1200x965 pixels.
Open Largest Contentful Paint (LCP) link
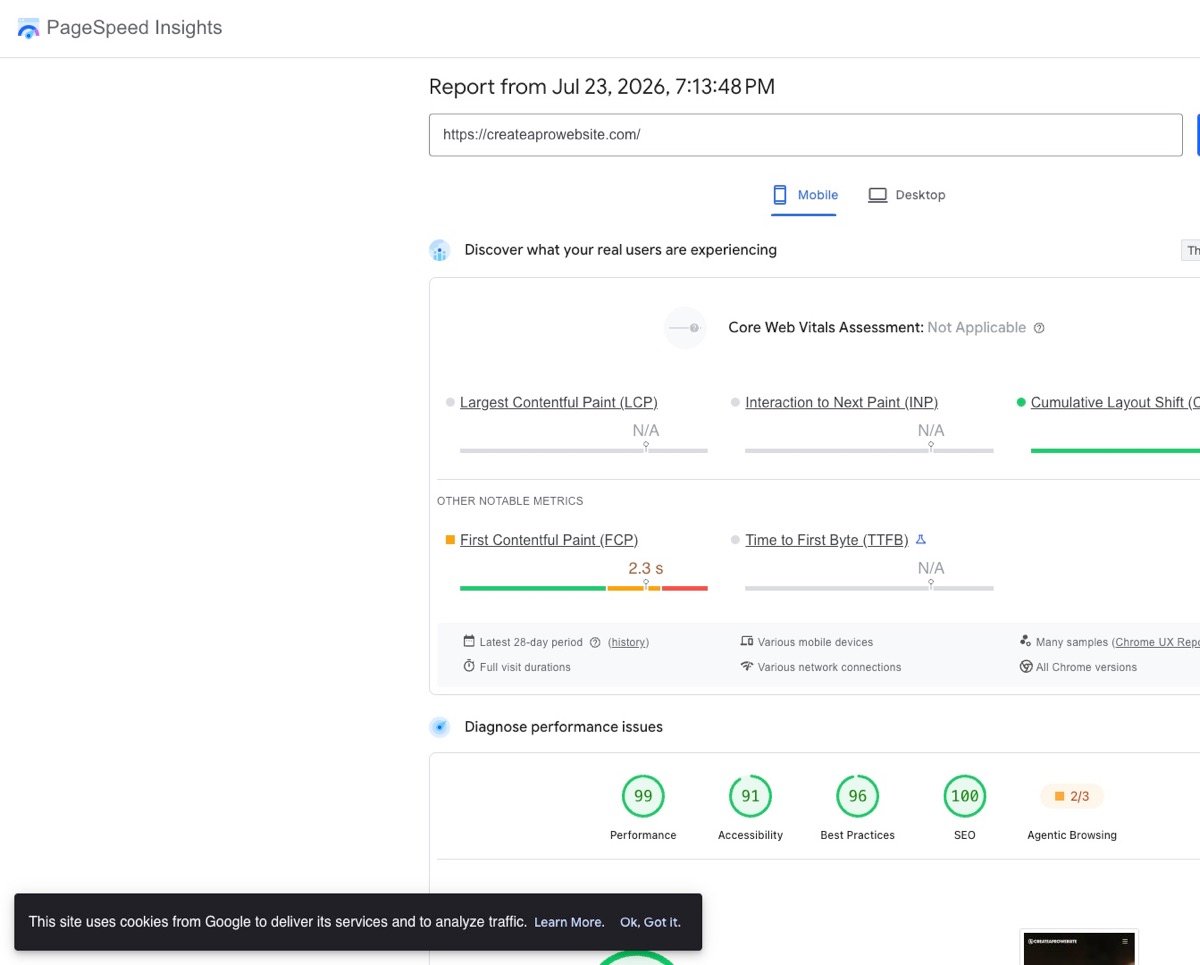tap(558, 402)
